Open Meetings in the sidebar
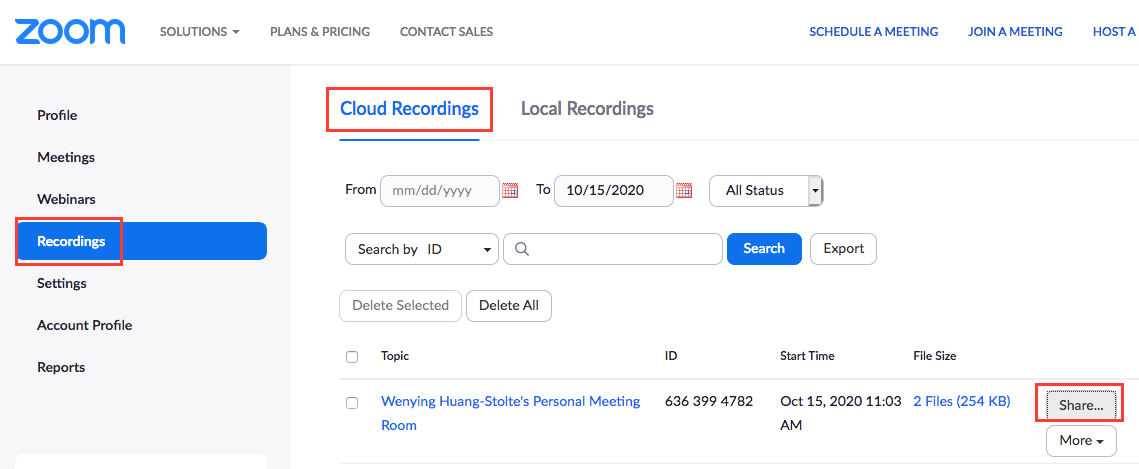 click(x=66, y=158)
